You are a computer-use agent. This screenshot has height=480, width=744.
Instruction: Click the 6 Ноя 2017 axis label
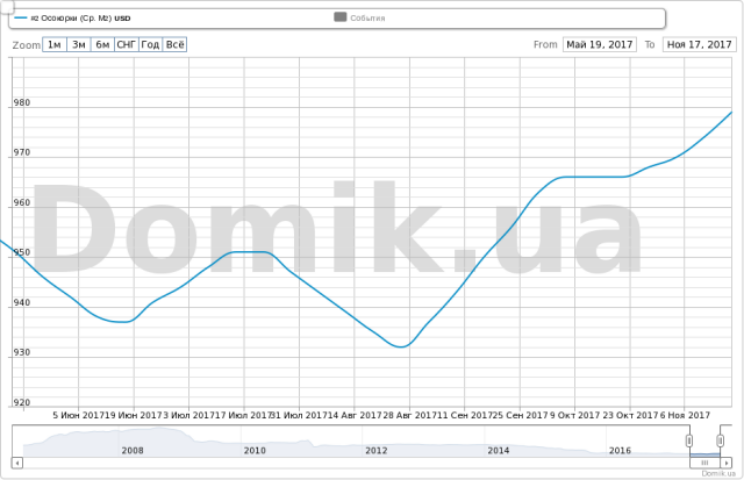(685, 415)
